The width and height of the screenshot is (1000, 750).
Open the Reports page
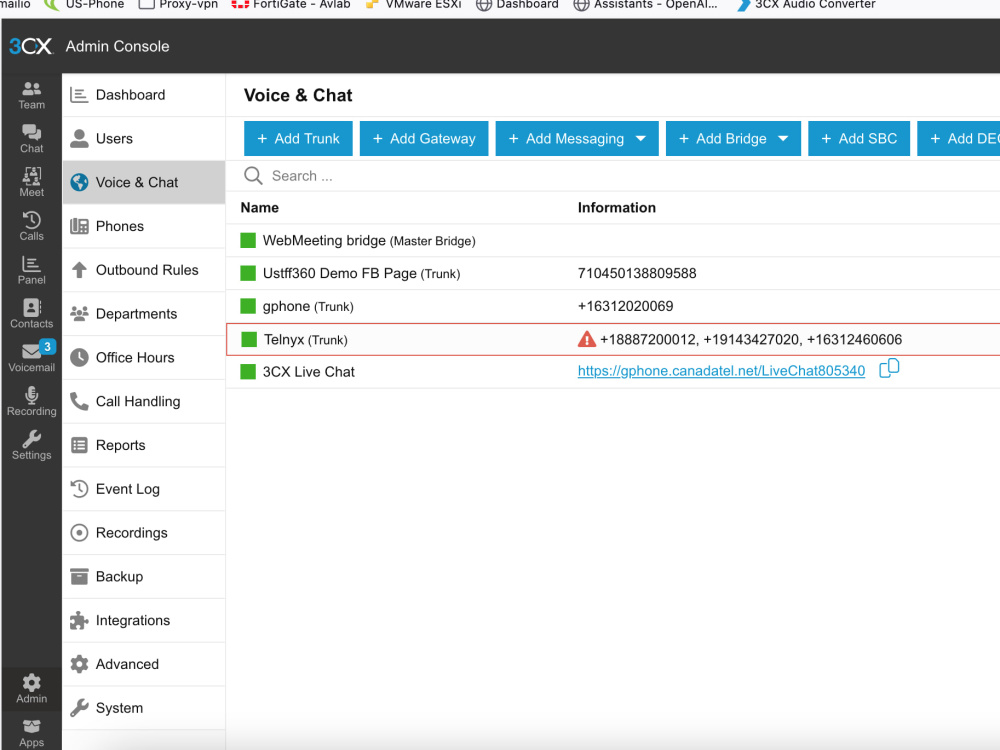coord(143,445)
